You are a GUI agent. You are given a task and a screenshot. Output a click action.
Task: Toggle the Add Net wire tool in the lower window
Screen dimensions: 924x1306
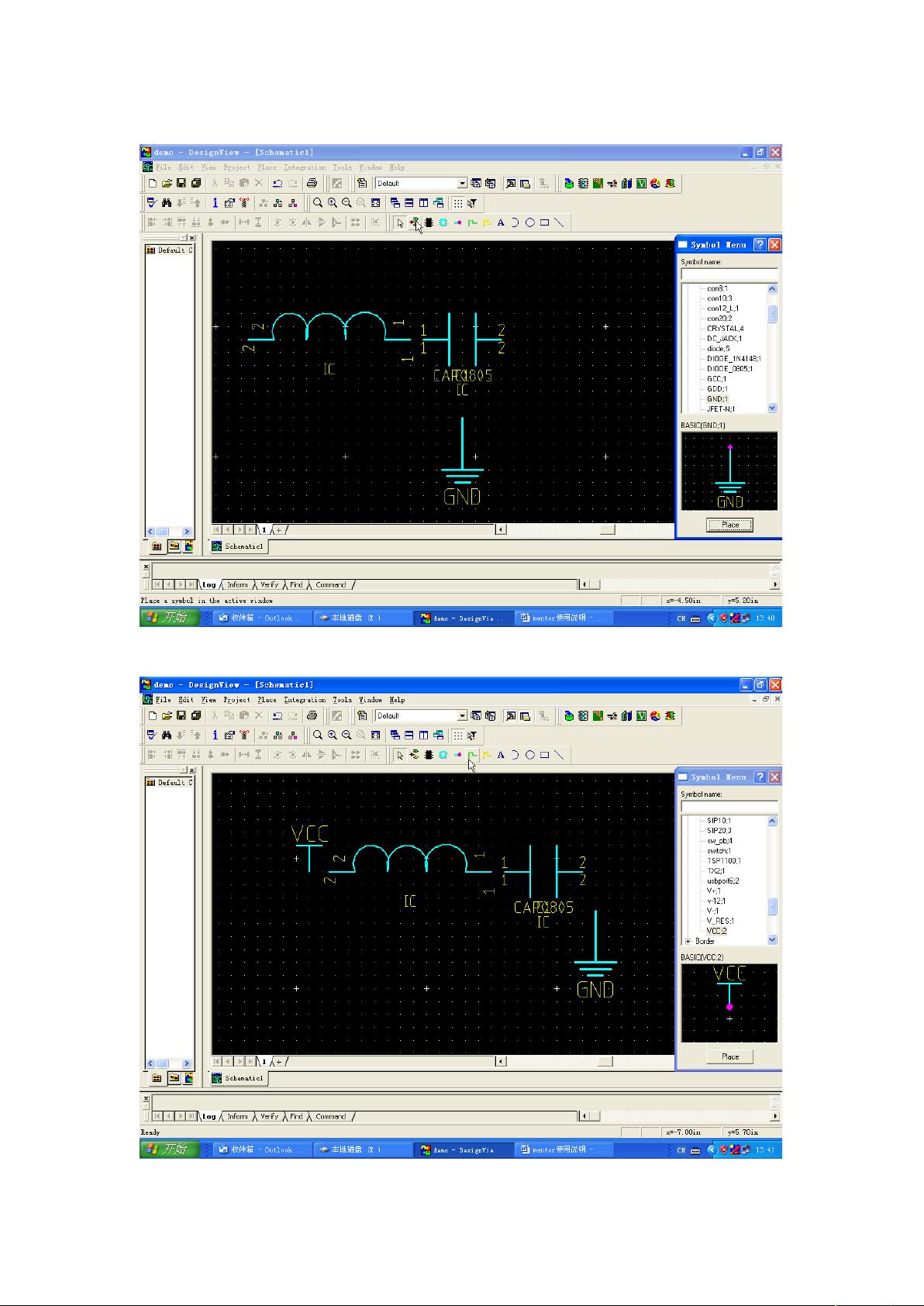(472, 755)
